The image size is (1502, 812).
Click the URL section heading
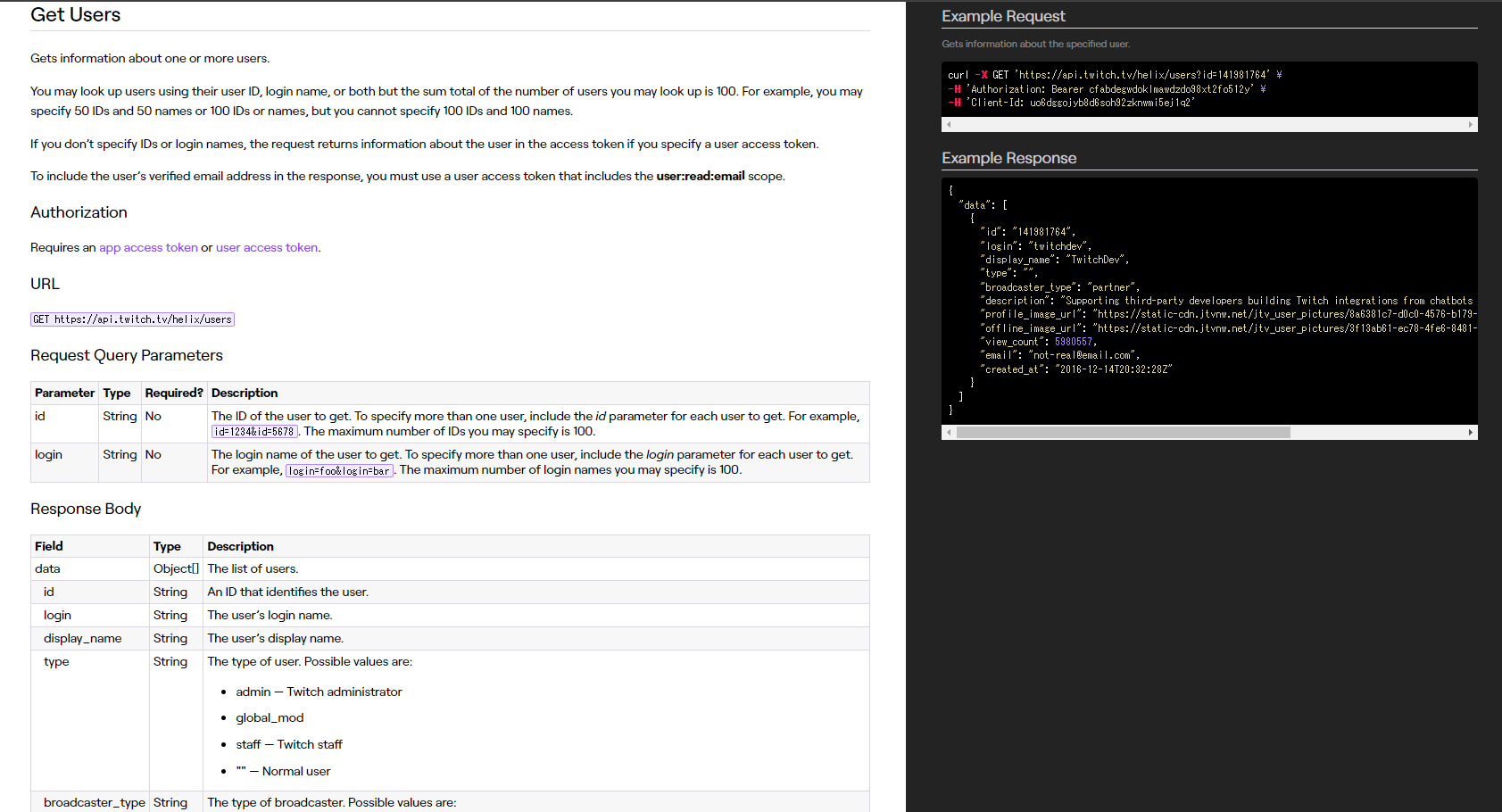[x=45, y=284]
